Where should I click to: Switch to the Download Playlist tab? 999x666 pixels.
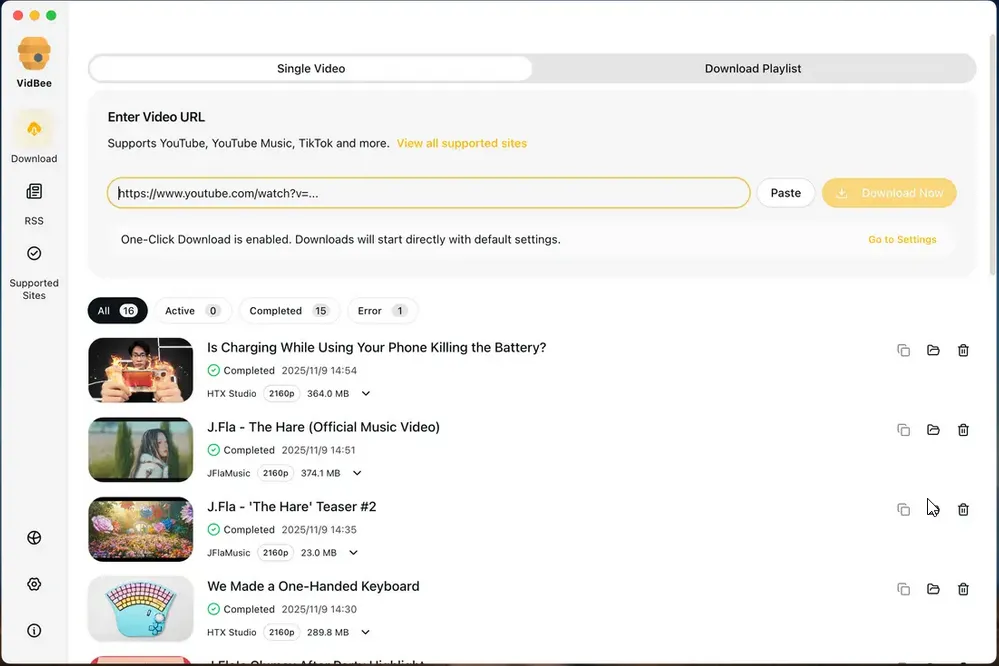coord(753,69)
